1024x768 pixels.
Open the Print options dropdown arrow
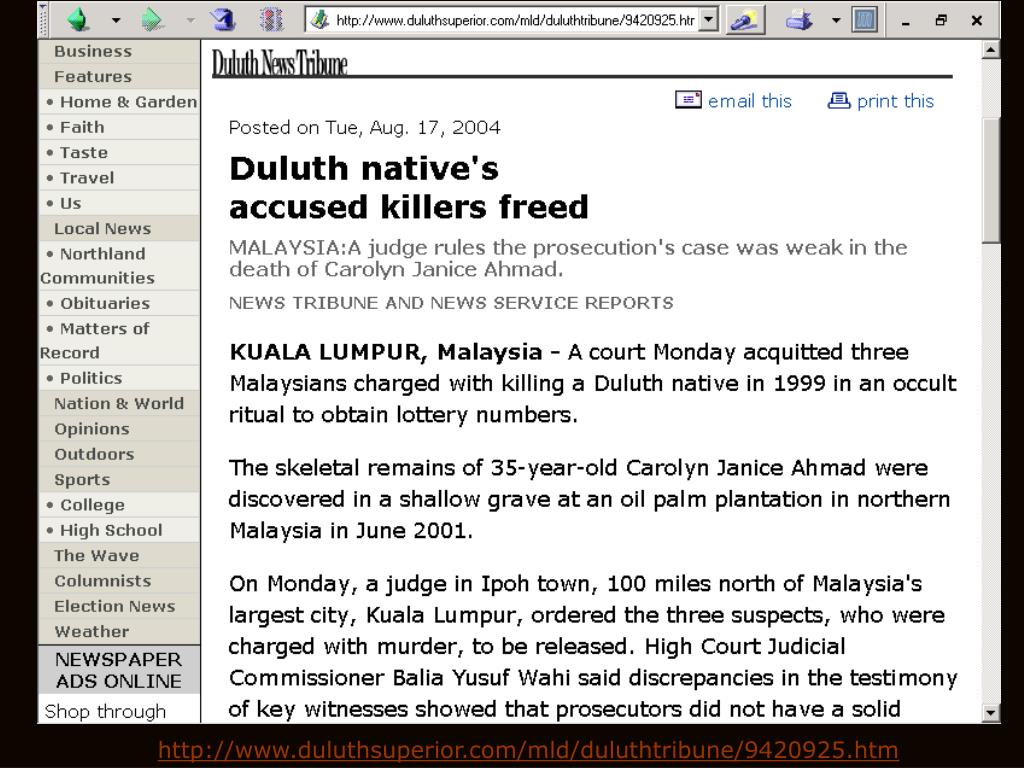click(836, 20)
